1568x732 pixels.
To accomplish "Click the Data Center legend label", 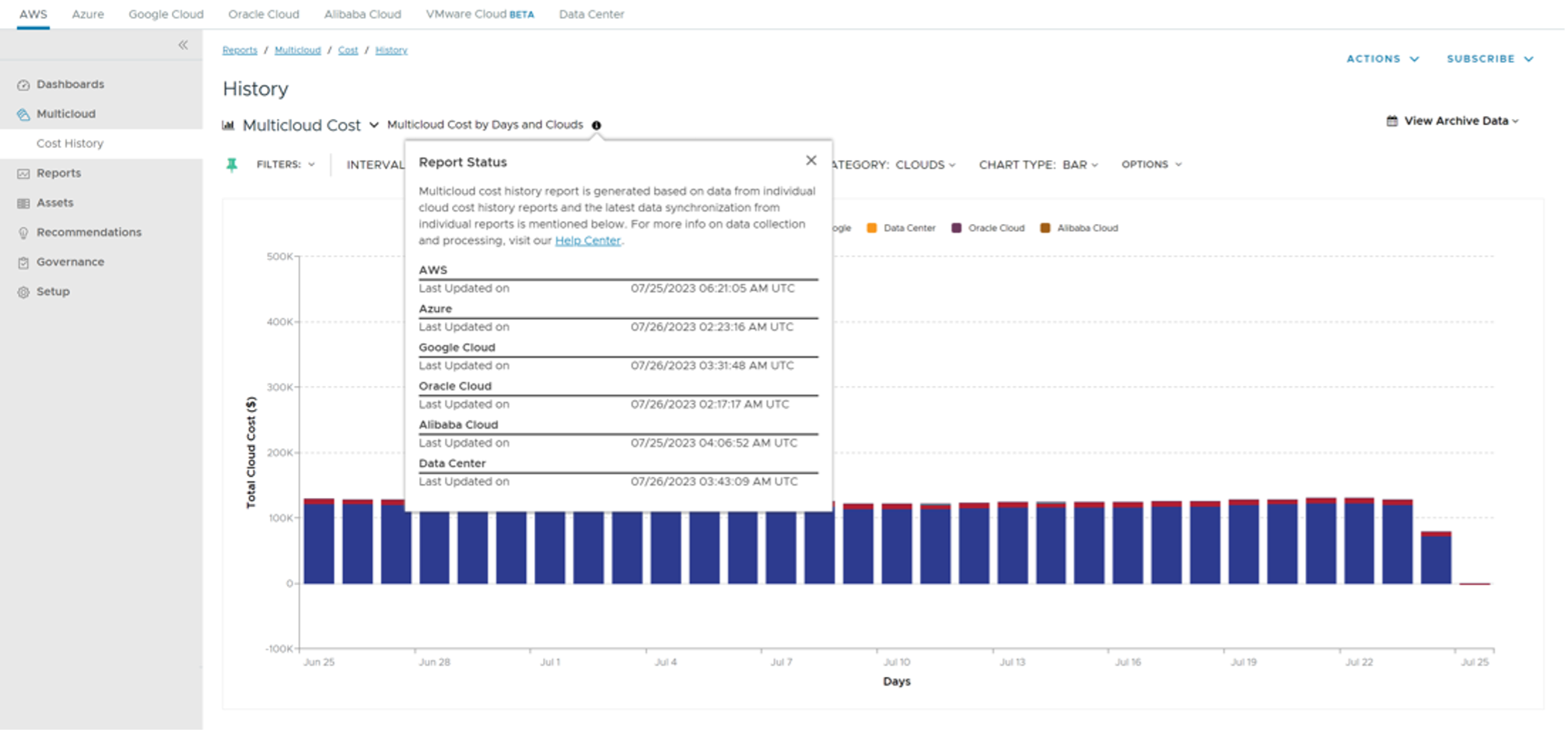I will point(909,229).
